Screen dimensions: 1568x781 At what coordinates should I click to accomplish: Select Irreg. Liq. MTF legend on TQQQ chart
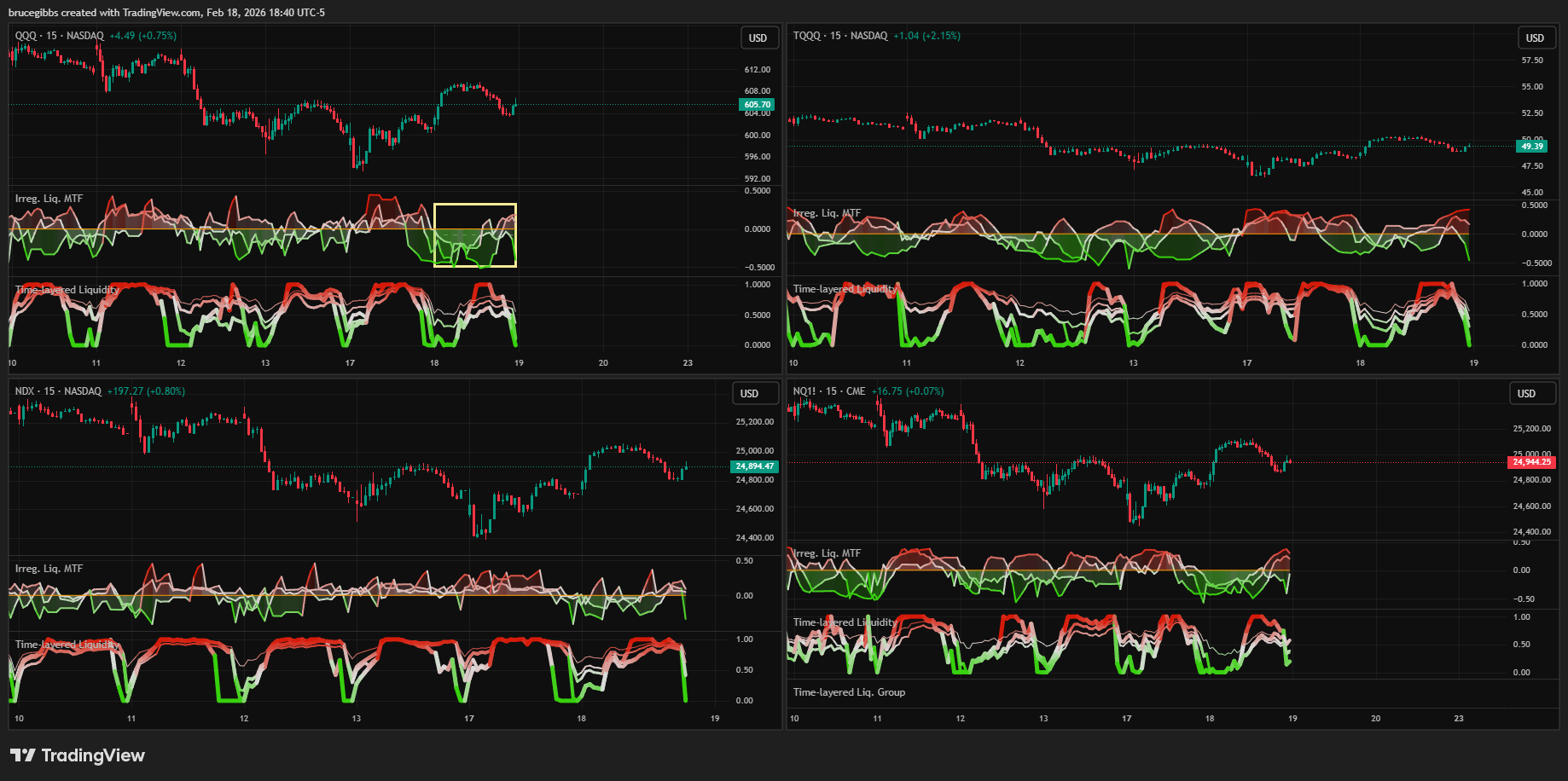(827, 213)
